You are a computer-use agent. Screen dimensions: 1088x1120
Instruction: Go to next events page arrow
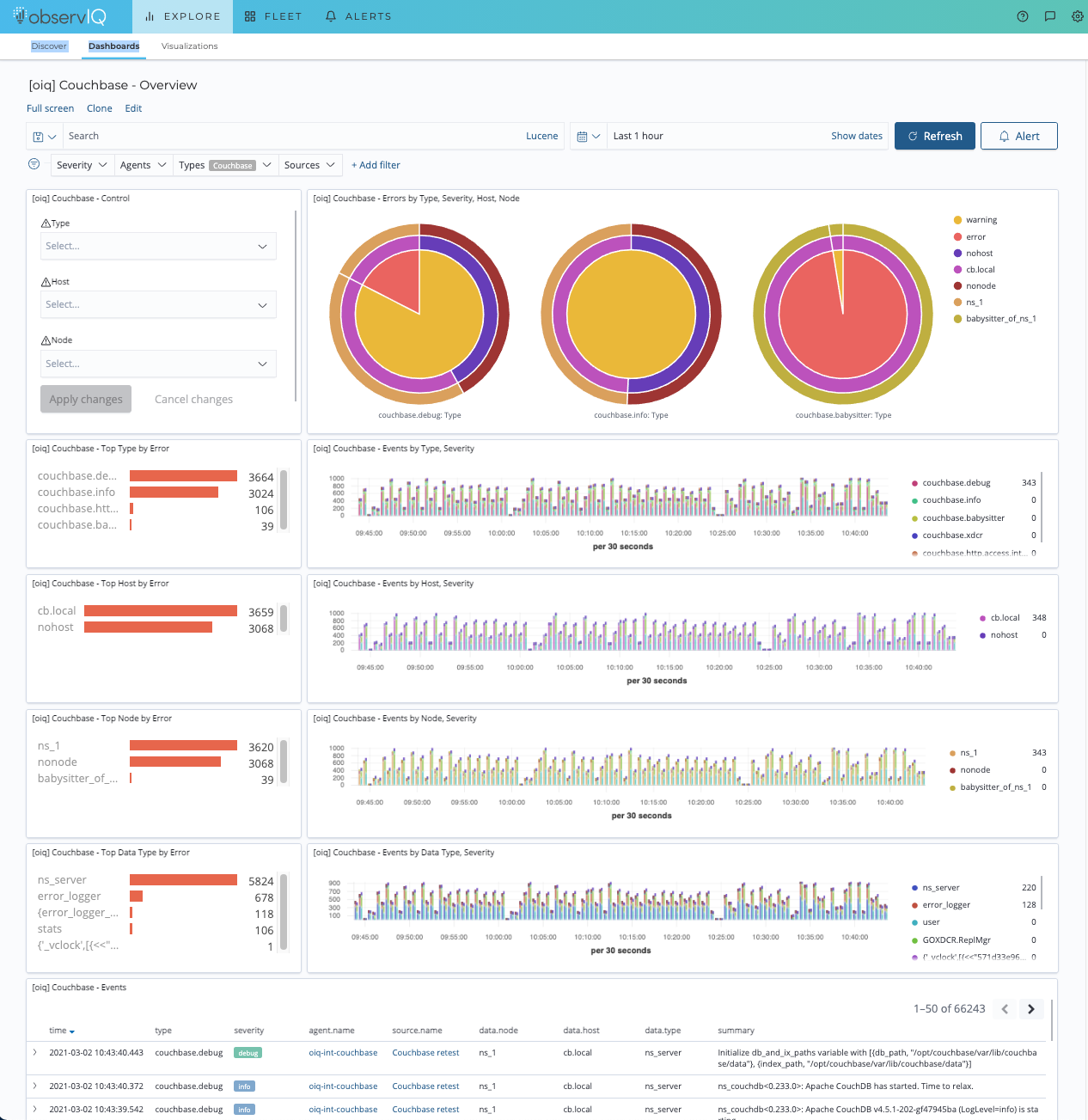click(x=1031, y=1009)
